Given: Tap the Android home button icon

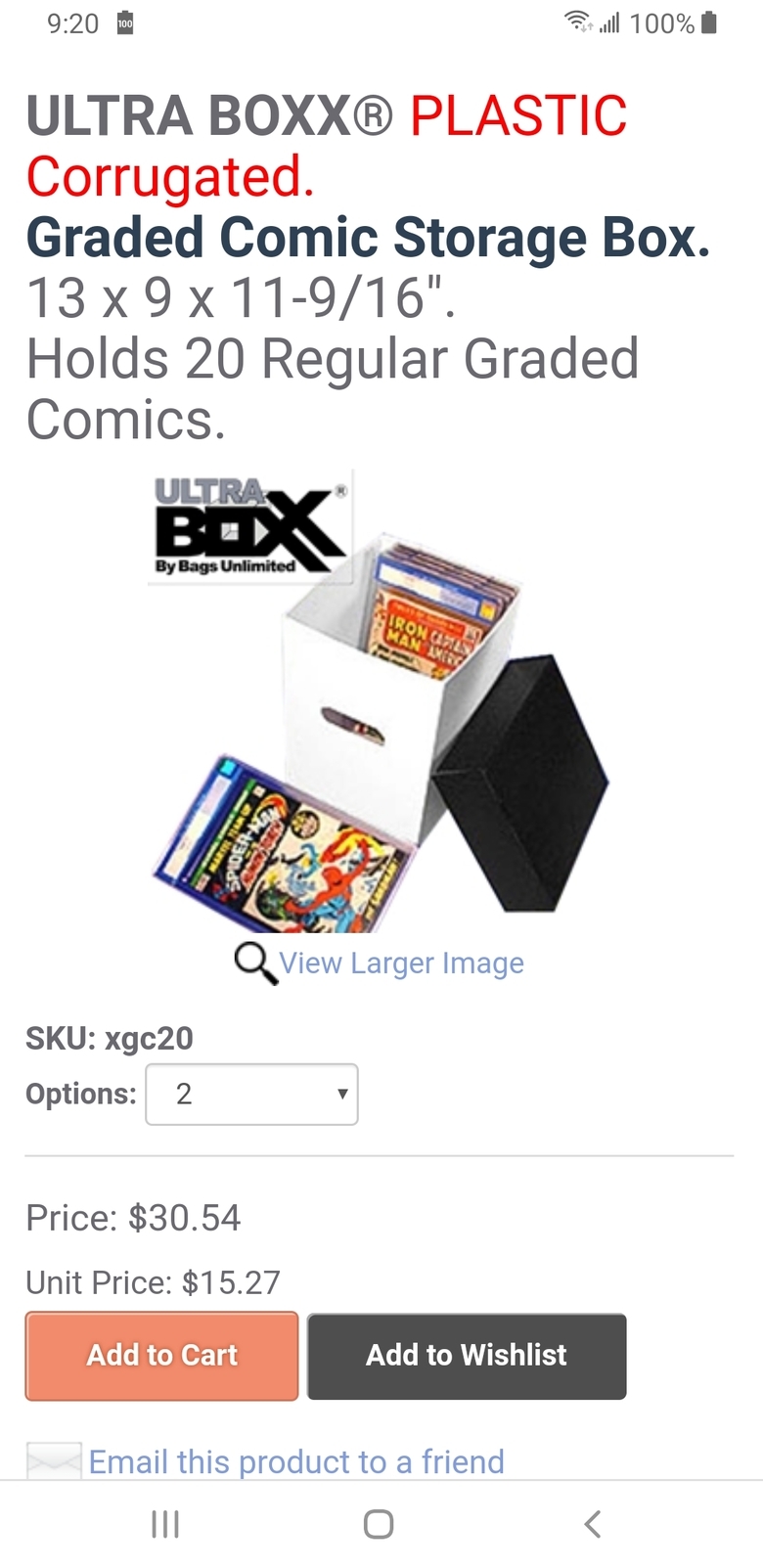Looking at the screenshot, I should tap(379, 1523).
